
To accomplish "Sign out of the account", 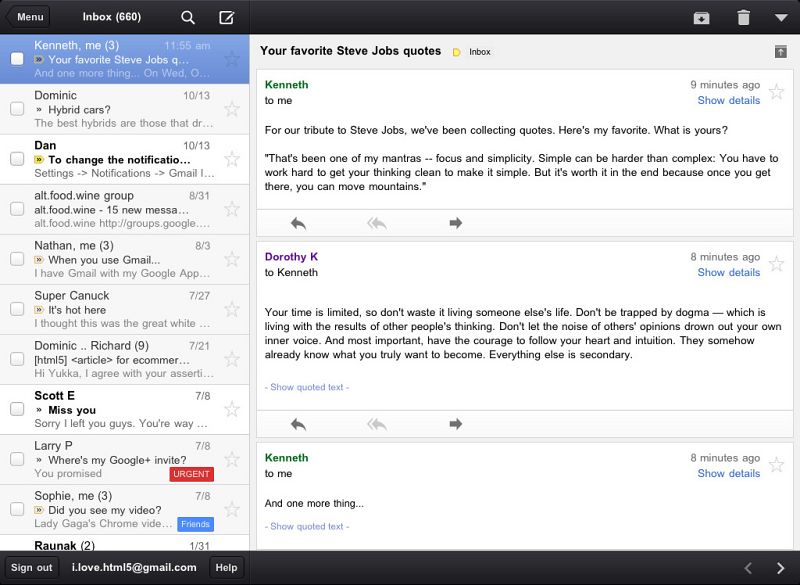I will (31, 567).
